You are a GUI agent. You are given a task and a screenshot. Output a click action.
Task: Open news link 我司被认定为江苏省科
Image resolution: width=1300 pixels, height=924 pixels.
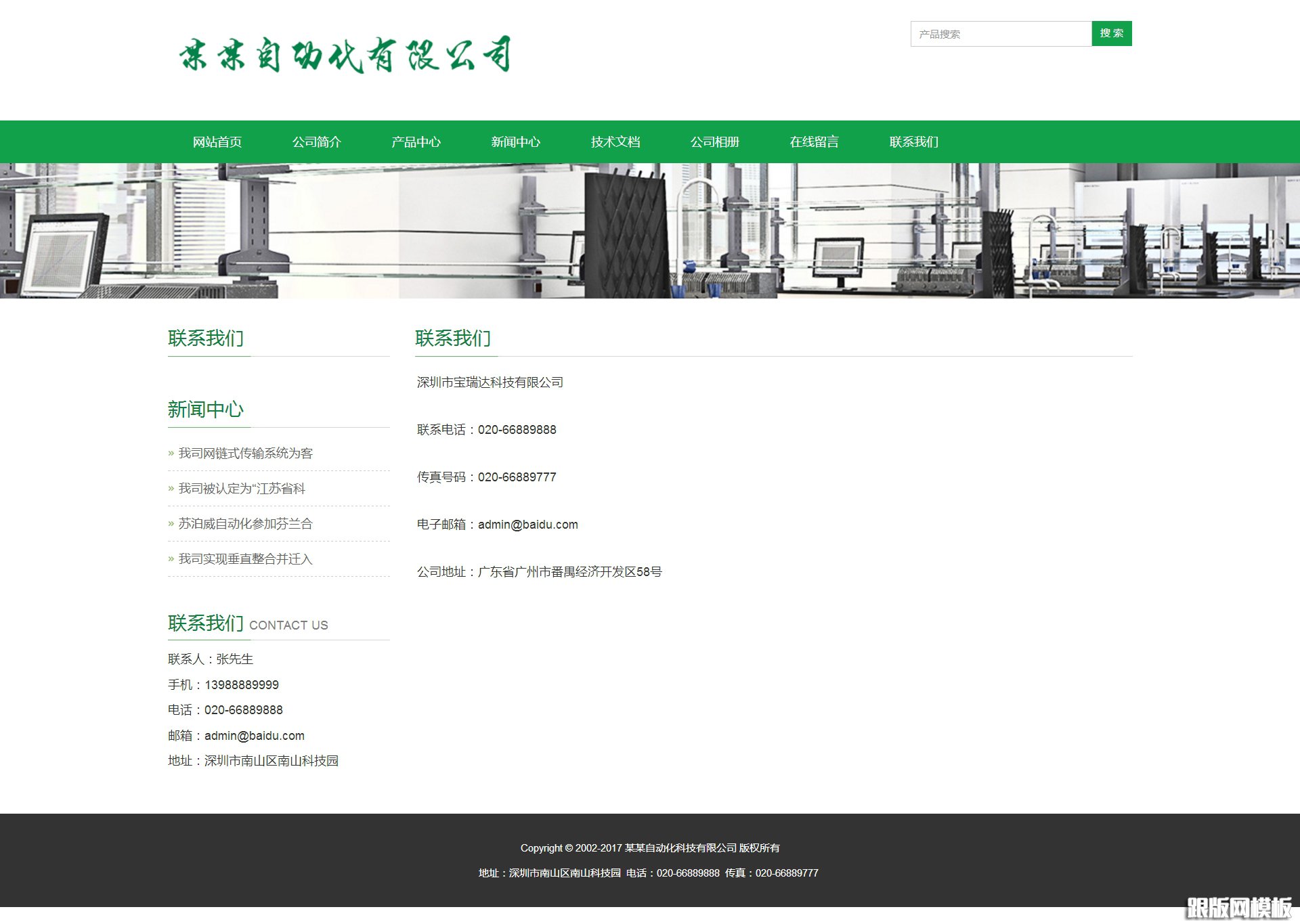(242, 489)
